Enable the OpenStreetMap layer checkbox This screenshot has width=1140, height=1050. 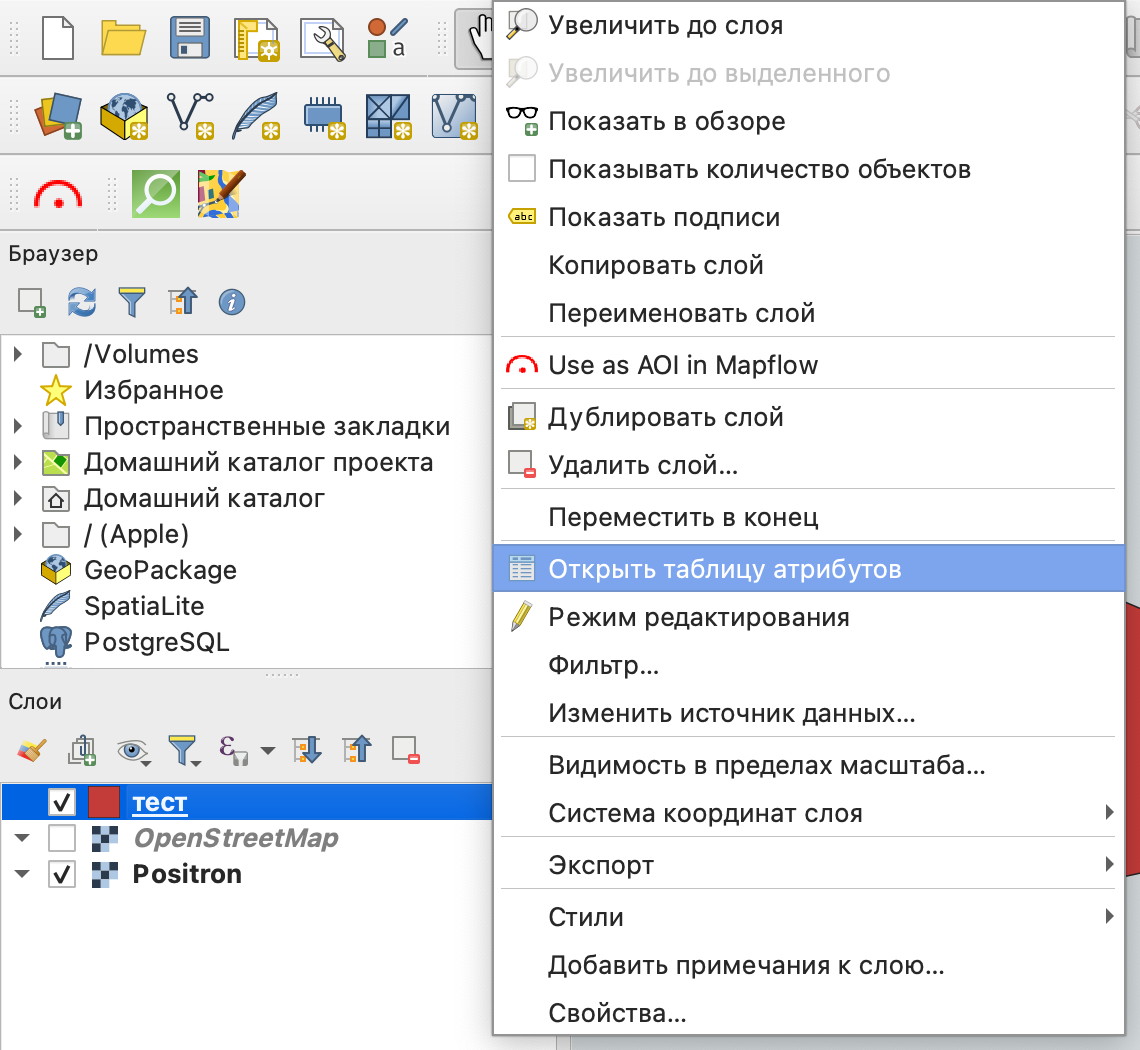(62, 838)
